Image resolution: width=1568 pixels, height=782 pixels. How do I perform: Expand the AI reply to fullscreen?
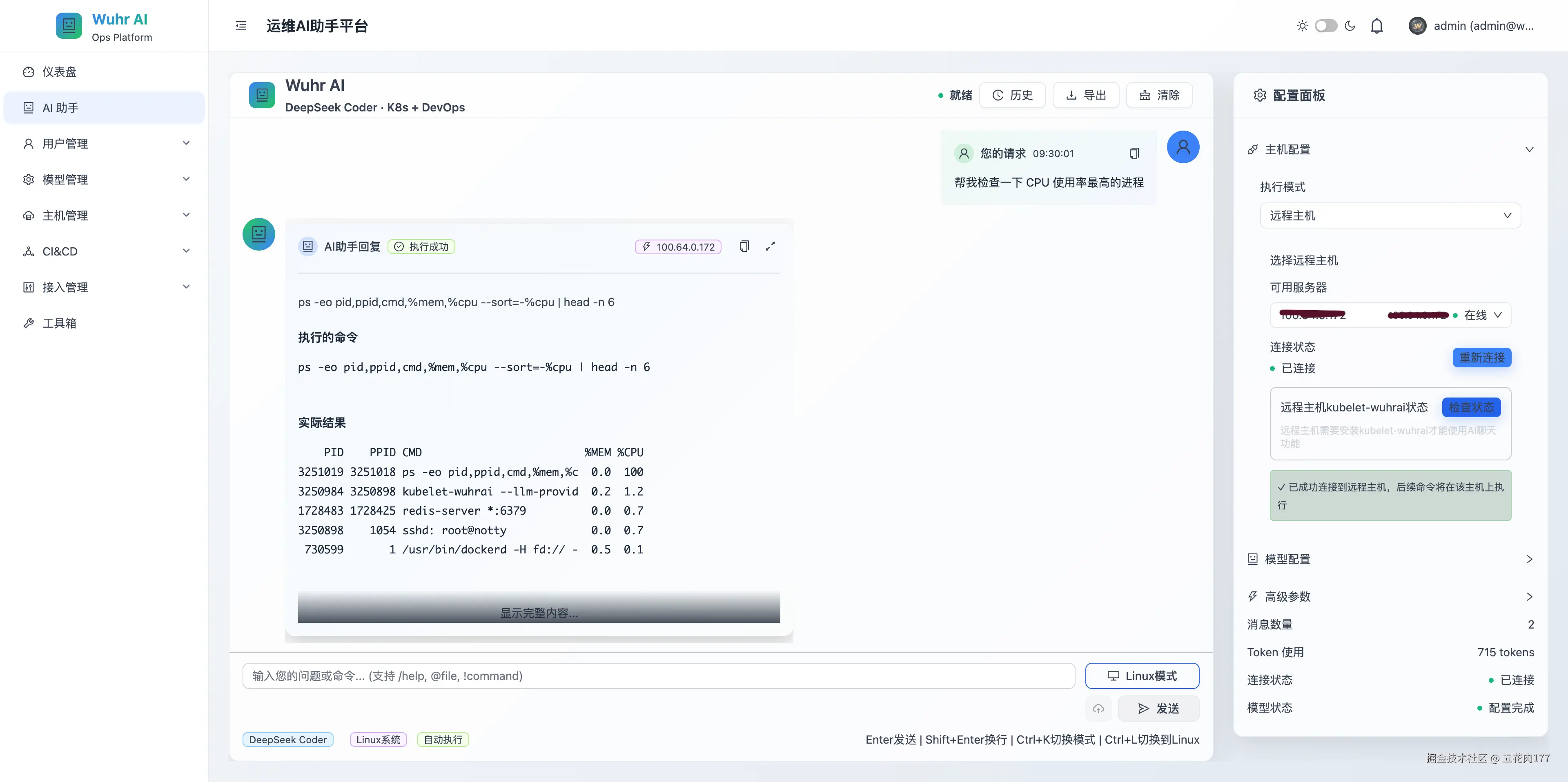[x=771, y=247]
